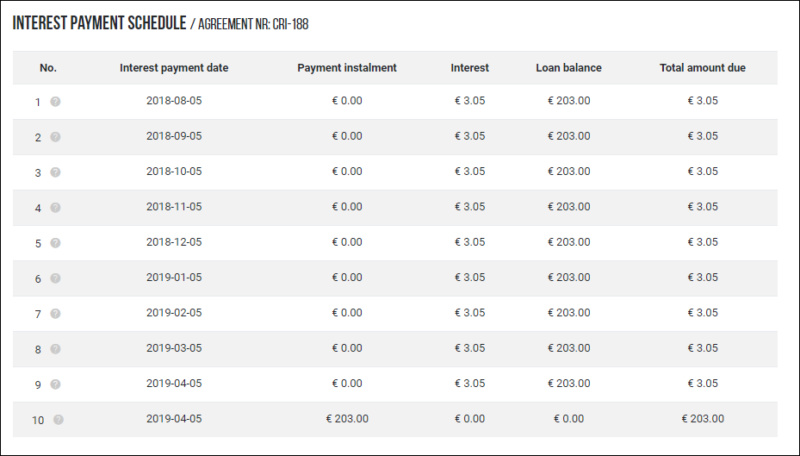Screen dimensions: 800x456
Task: Click the question mark icon for row 6
Action: click(x=55, y=278)
